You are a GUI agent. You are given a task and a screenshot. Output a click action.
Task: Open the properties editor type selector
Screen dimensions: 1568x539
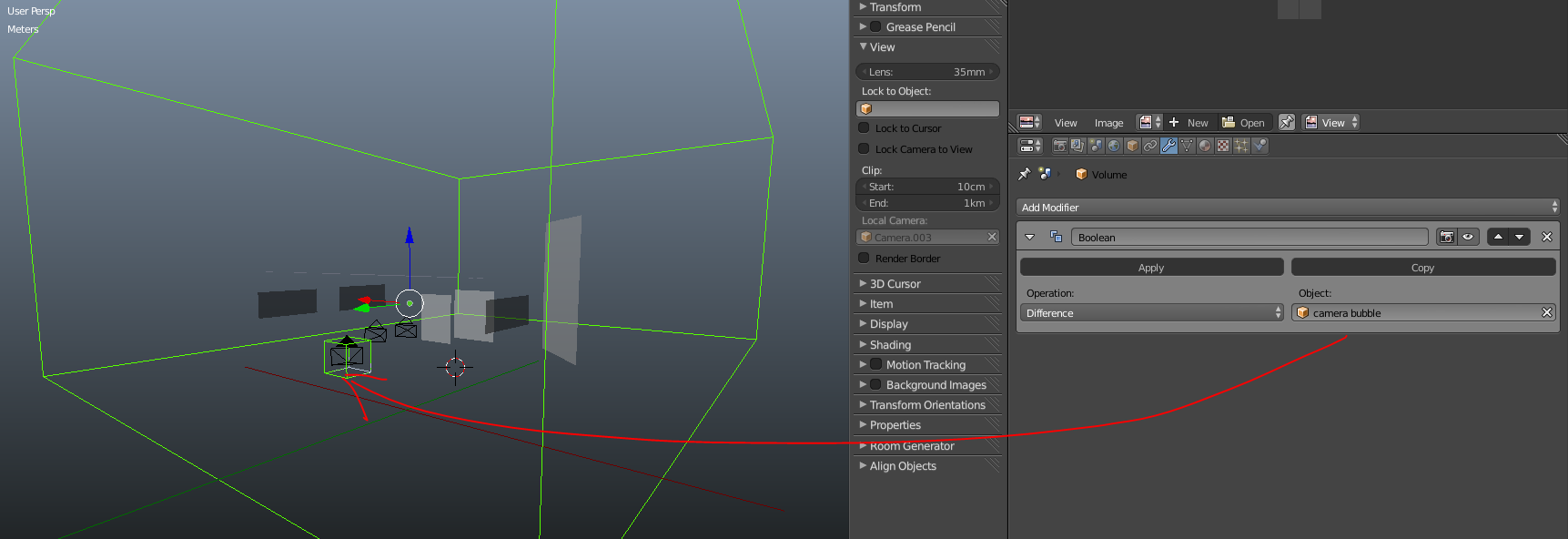click(1030, 146)
